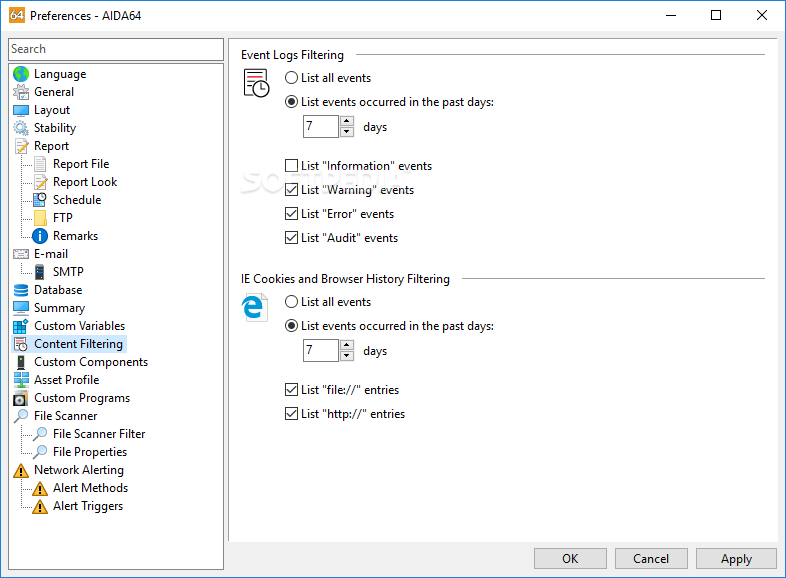Click the Alert Triggers warning icon

40,506
